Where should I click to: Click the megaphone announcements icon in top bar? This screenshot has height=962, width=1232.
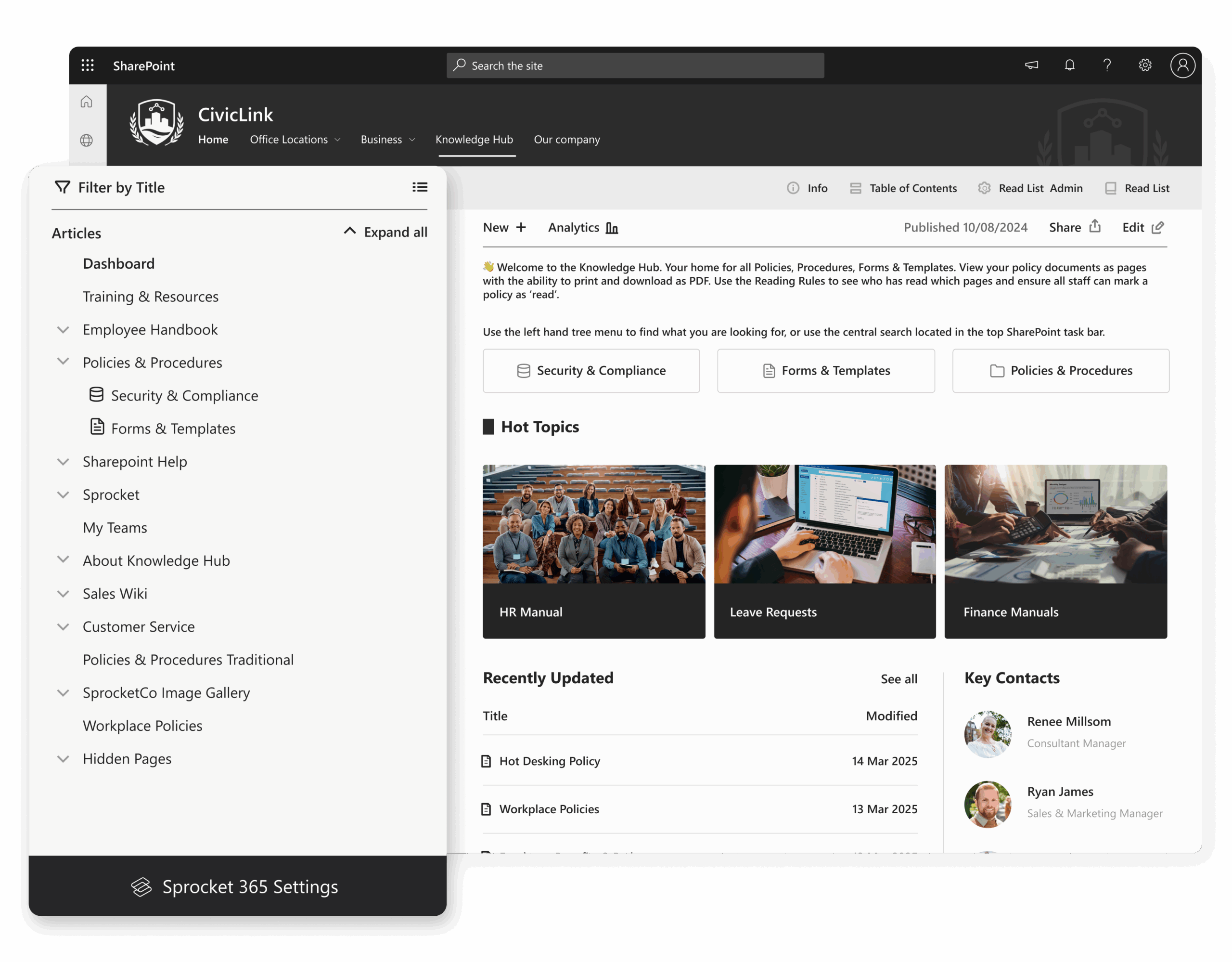click(1031, 65)
